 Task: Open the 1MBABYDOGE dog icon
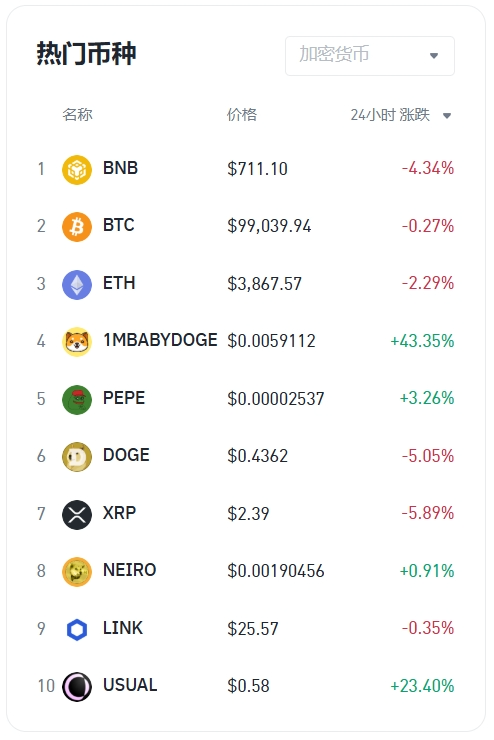coord(77,341)
